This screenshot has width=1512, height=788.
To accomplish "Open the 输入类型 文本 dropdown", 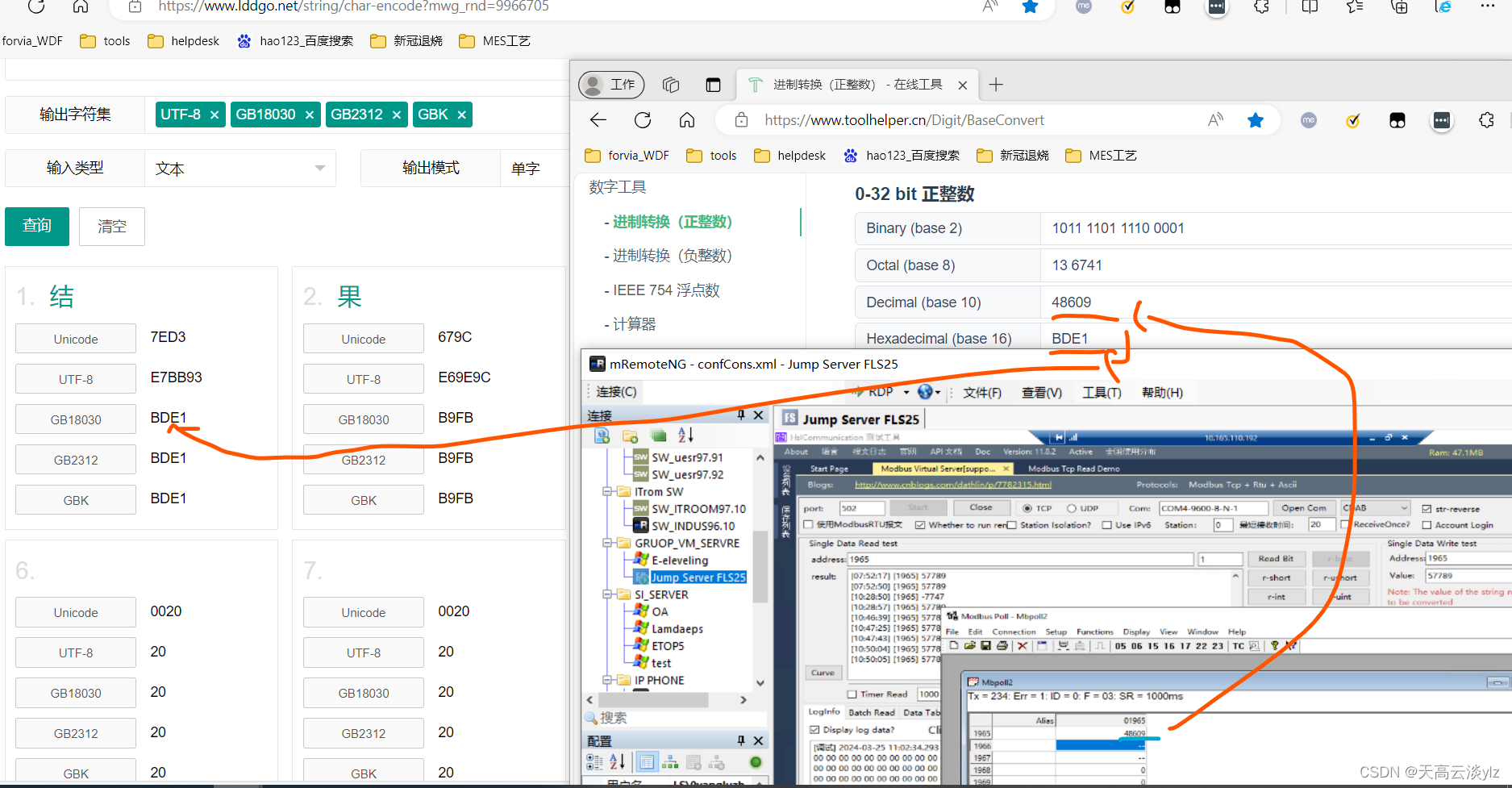I will 240,169.
